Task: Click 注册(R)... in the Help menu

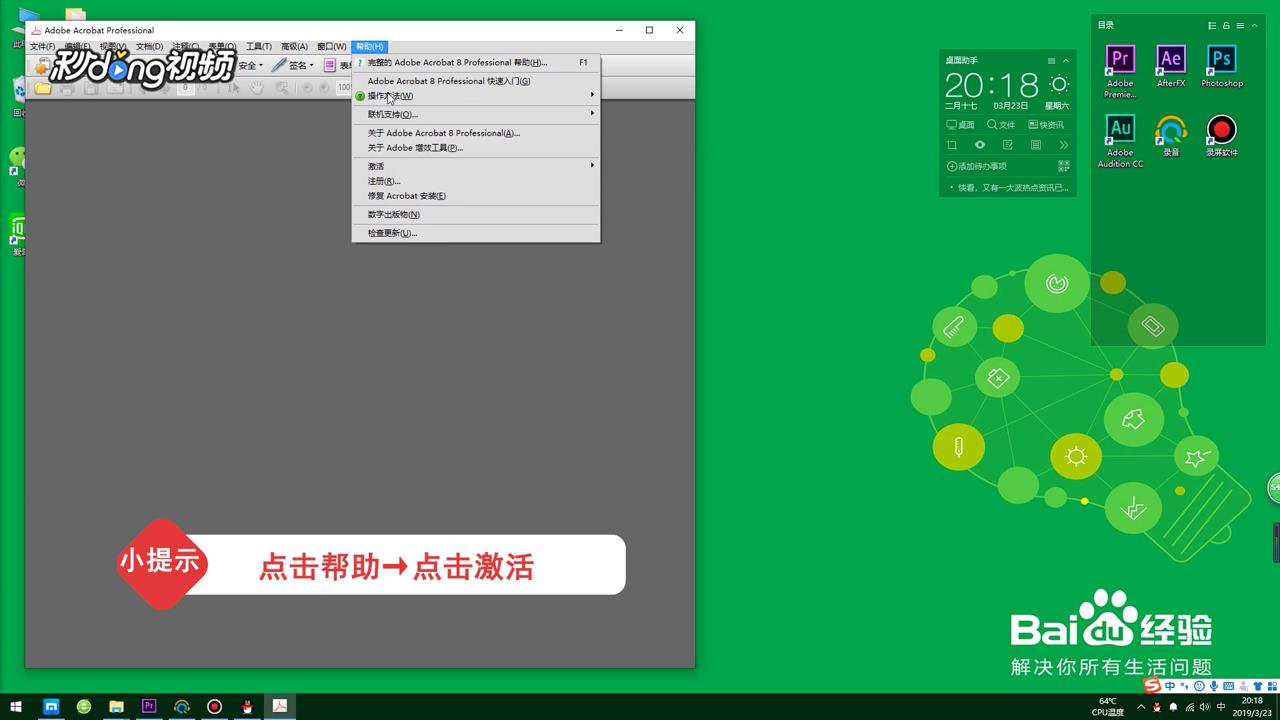Action: [476, 181]
